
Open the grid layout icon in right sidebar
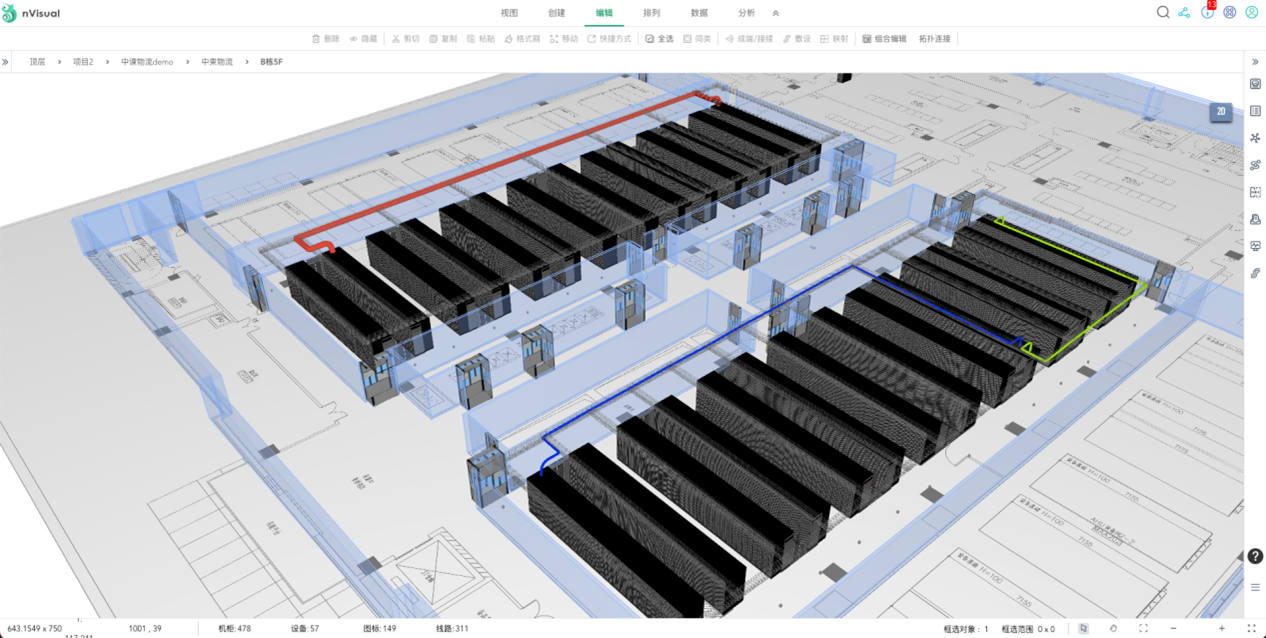[x=1256, y=192]
